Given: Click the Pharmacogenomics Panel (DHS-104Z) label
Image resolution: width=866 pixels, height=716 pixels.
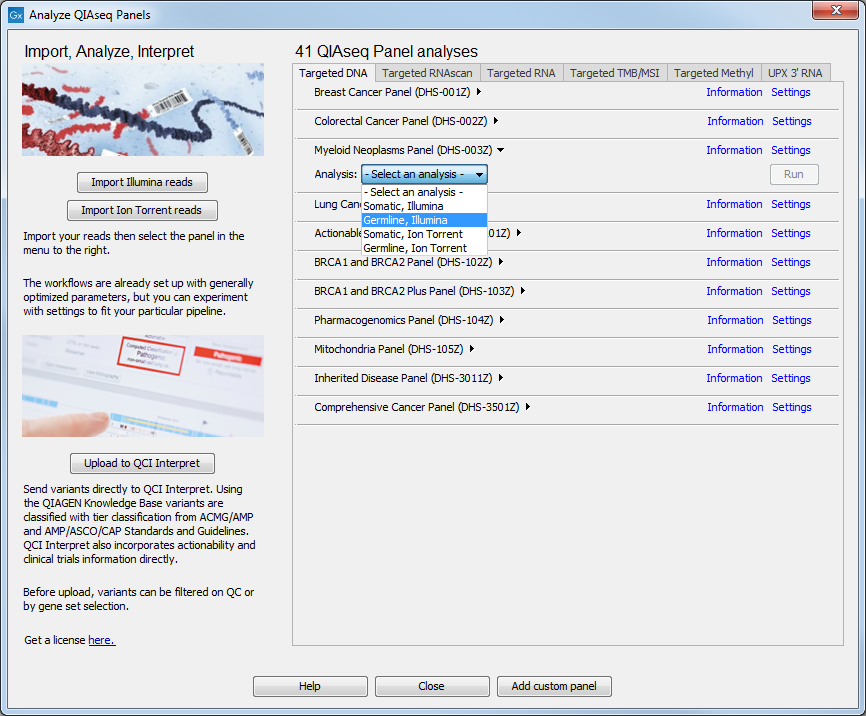Looking at the screenshot, I should click(404, 320).
